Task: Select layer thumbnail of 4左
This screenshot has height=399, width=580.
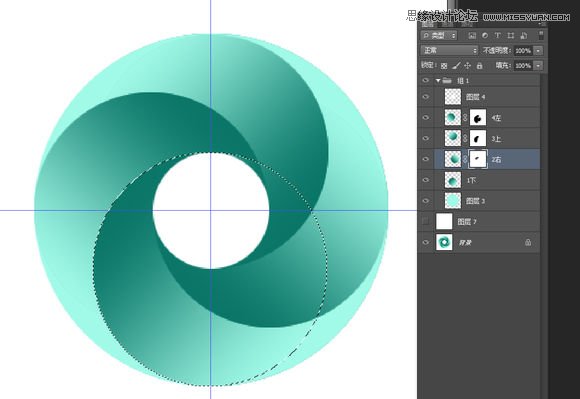Action: pyautogui.click(x=453, y=118)
